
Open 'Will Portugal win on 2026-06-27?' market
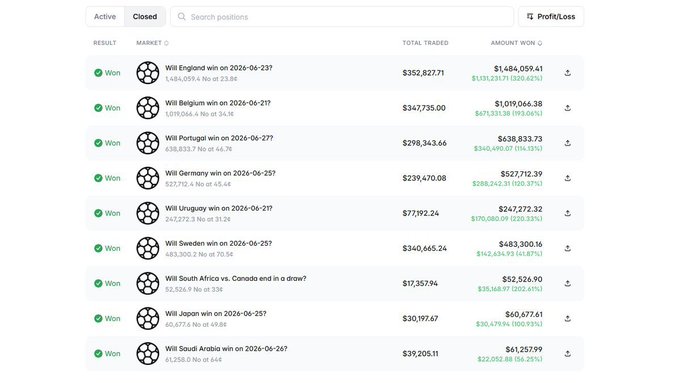point(219,138)
